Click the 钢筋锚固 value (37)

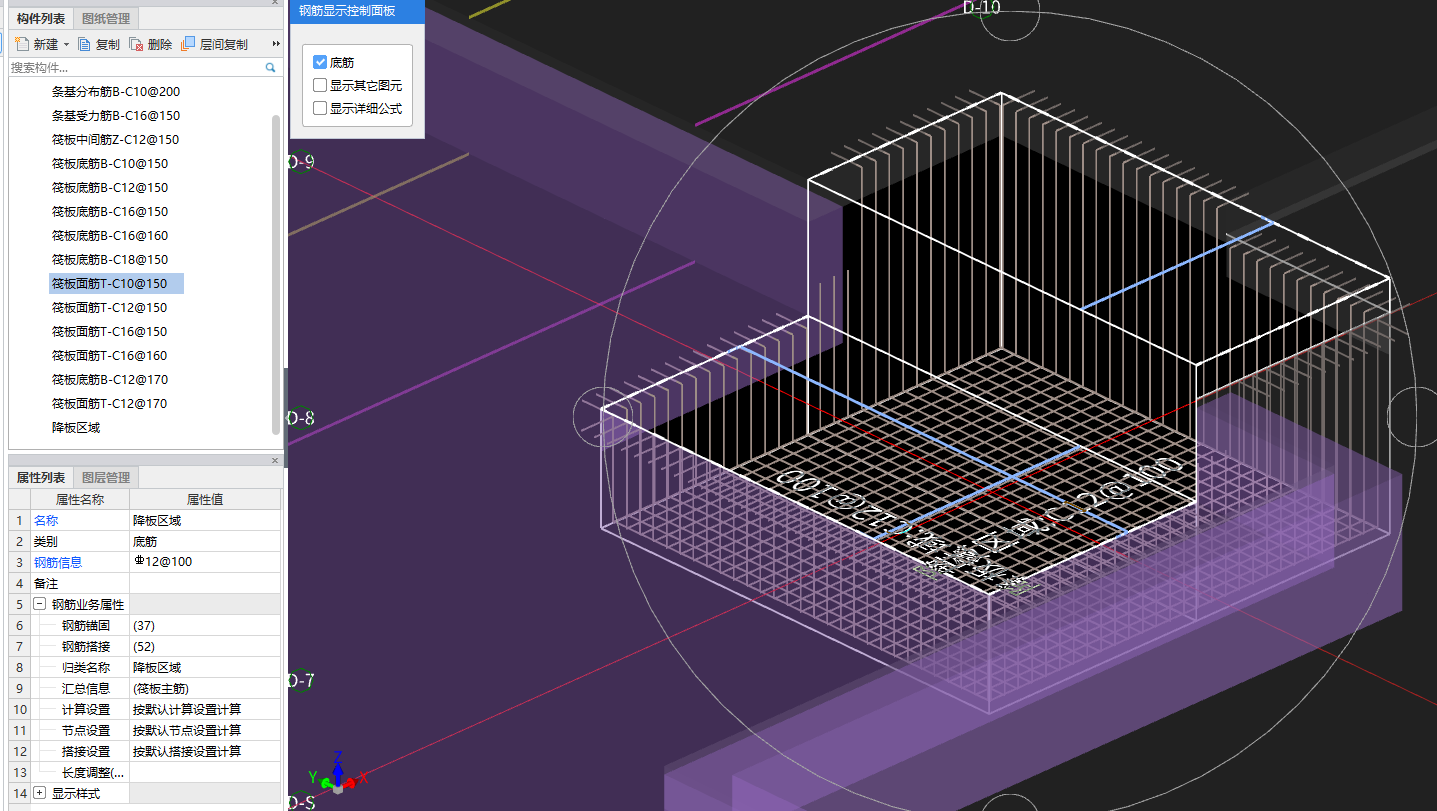coord(205,625)
